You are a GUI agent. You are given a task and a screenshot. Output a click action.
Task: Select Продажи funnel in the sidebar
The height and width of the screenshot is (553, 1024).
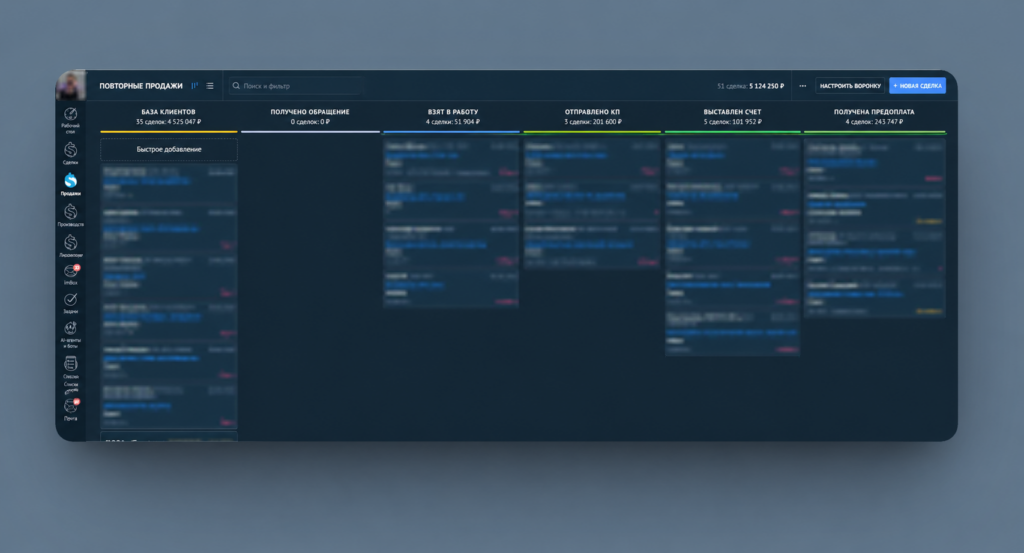71,184
